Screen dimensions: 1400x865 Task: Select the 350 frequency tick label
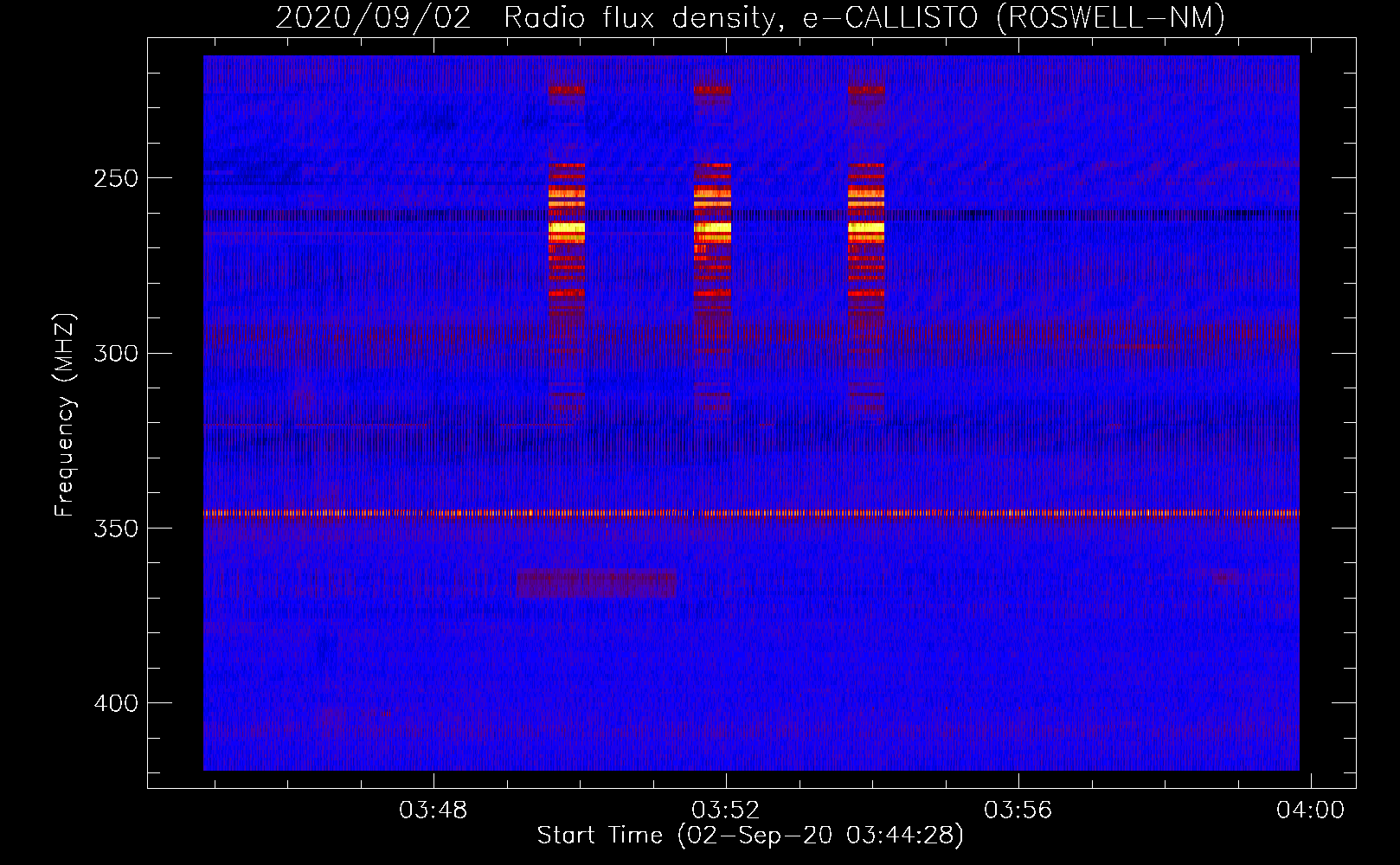tap(116, 529)
